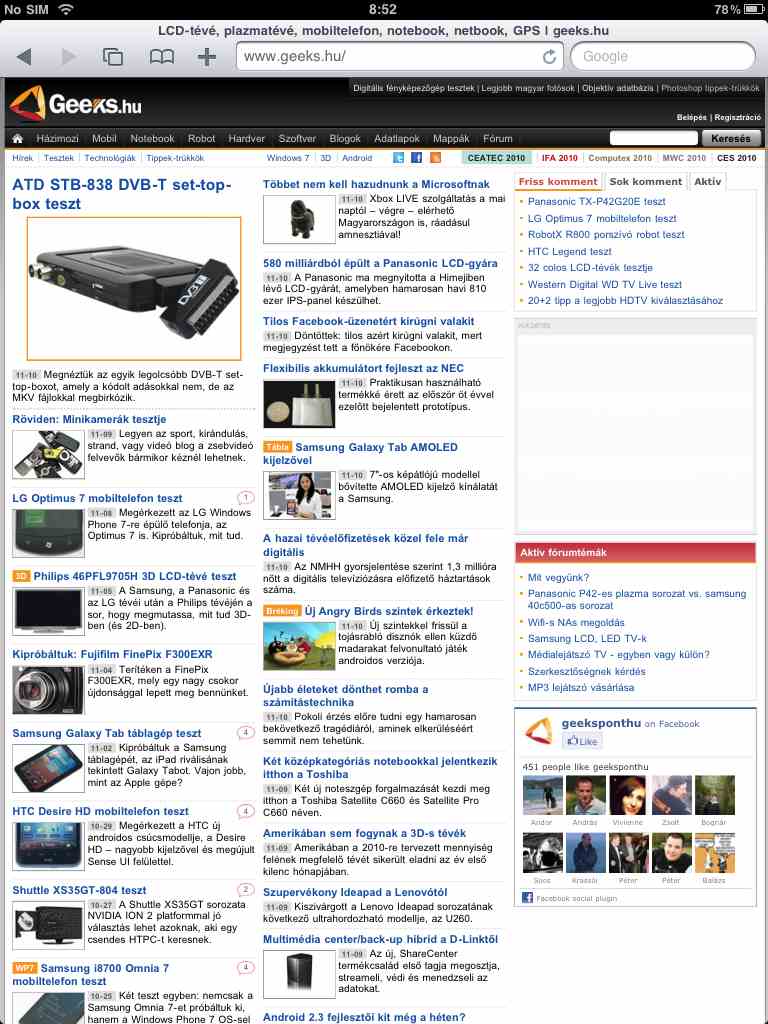Open Panasonic TX-P42G20E teszt comment link
The image size is (768, 1024).
596,202
